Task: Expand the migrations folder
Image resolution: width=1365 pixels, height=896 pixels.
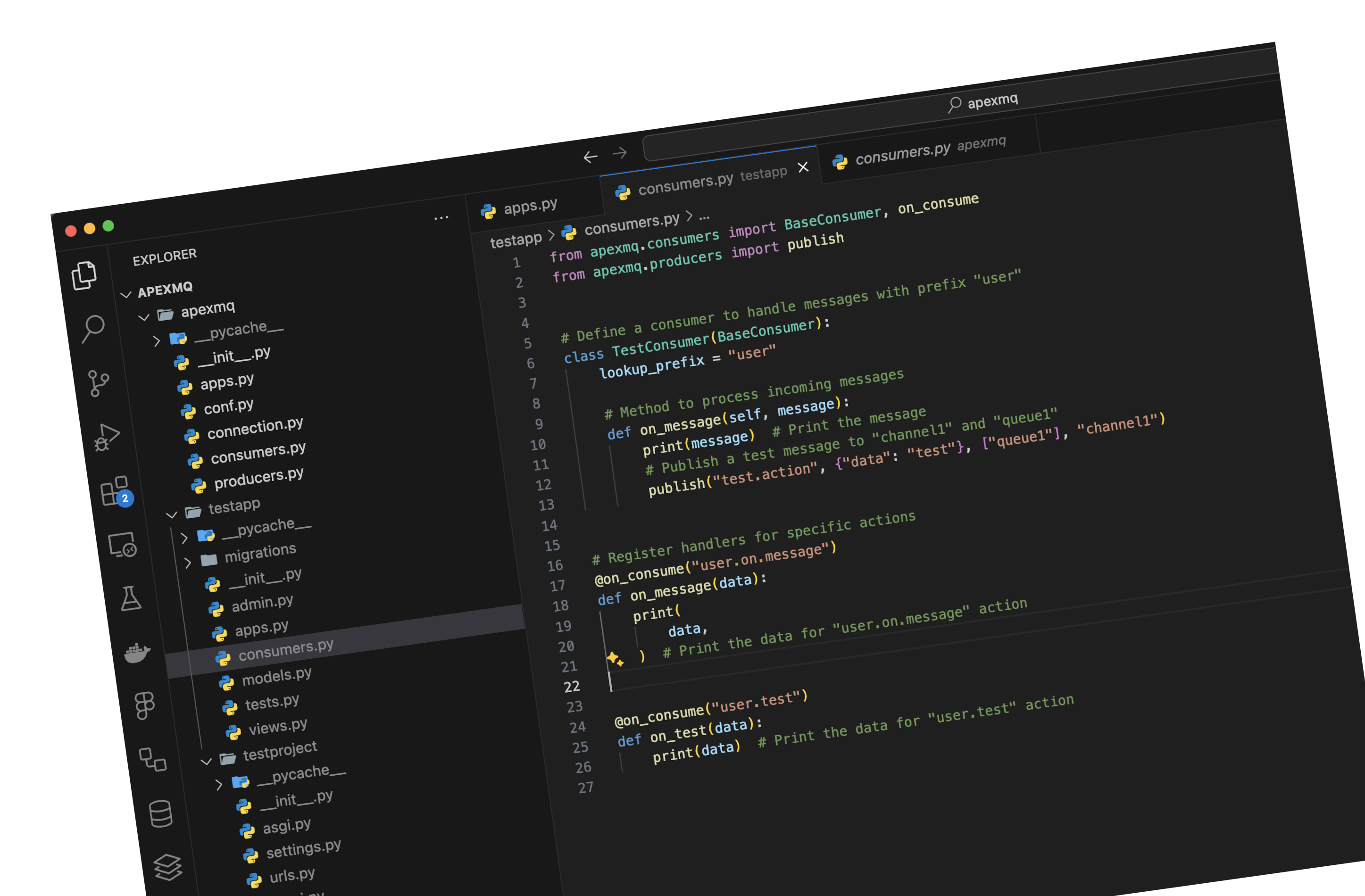Action: pyautogui.click(x=187, y=563)
